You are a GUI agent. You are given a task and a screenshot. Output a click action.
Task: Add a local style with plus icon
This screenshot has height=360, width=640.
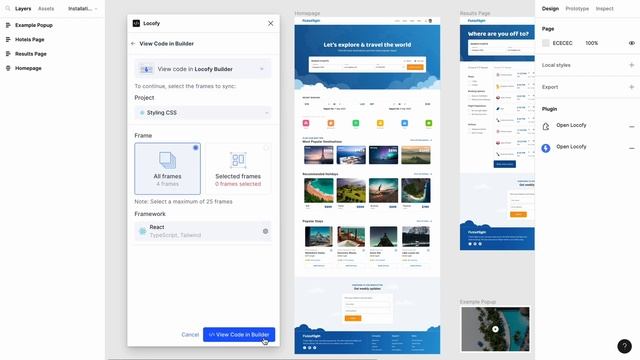[x=631, y=65]
